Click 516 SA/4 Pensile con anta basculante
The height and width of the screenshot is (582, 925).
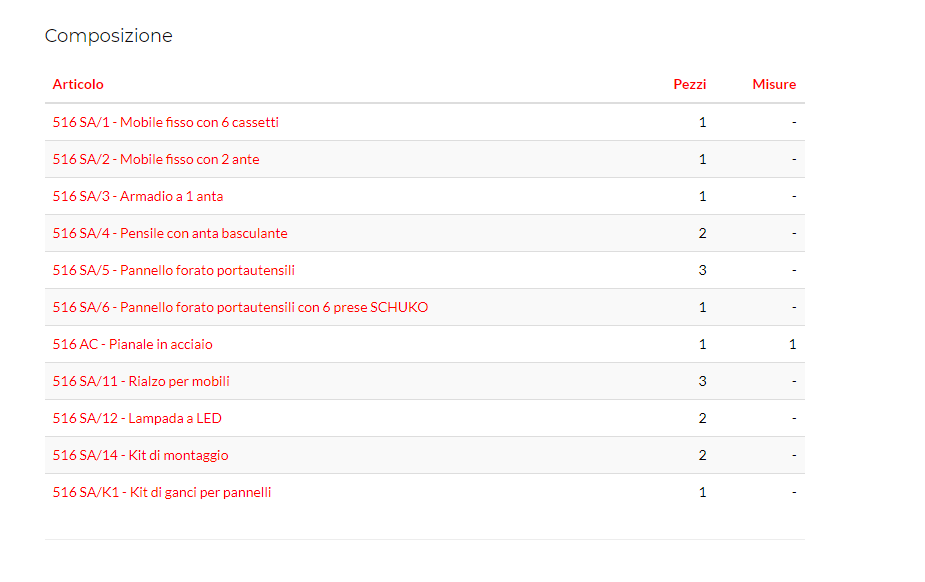click(x=170, y=233)
